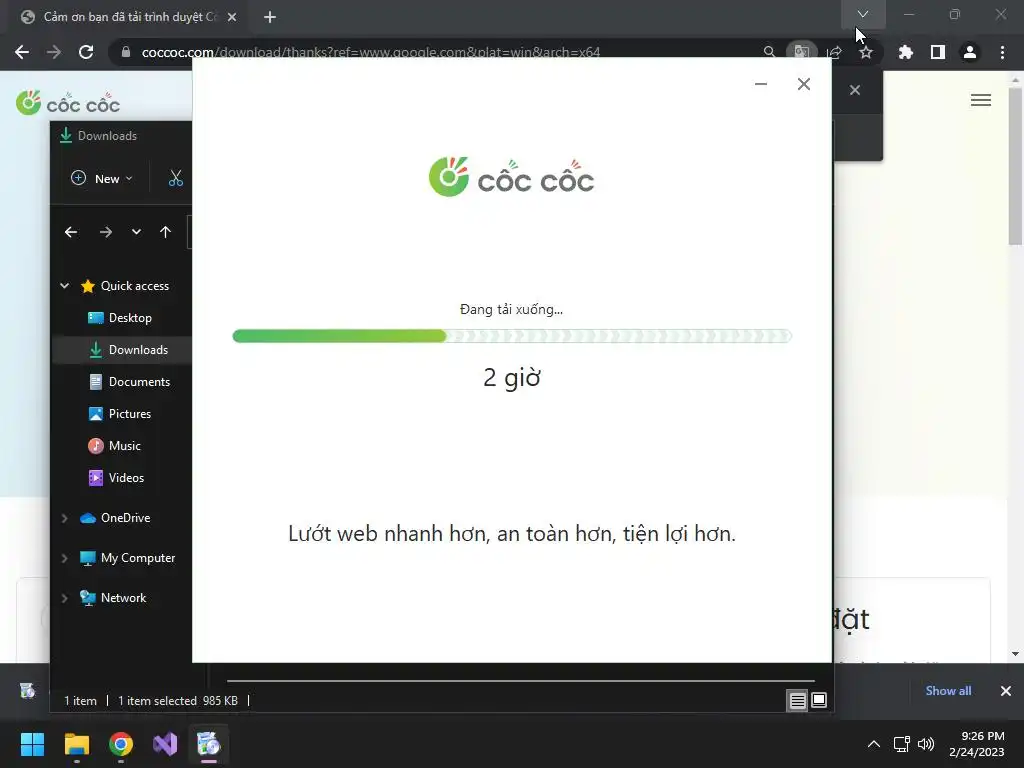Viewport: 1024px width, 768px height.
Task: Select Network in navigation pane
Action: coord(123,598)
